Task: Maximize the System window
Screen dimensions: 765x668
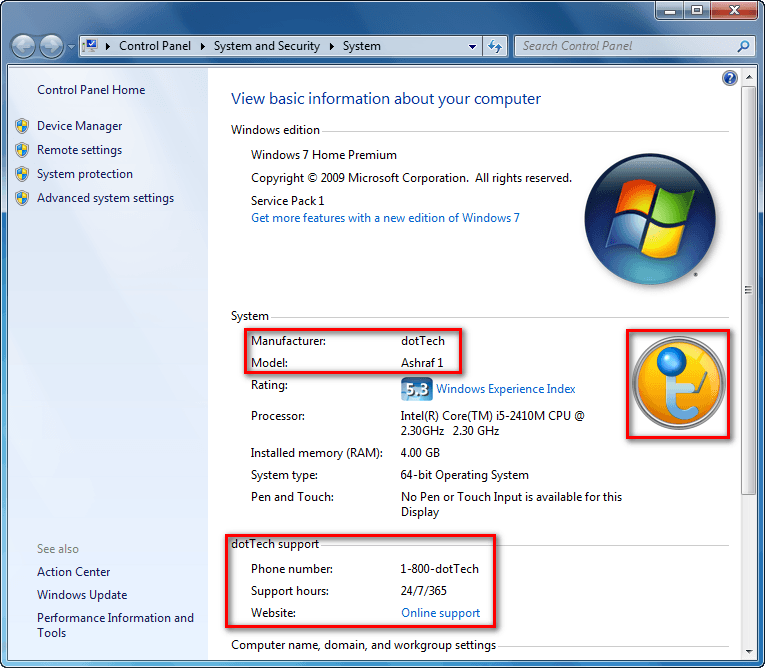Action: tap(697, 10)
